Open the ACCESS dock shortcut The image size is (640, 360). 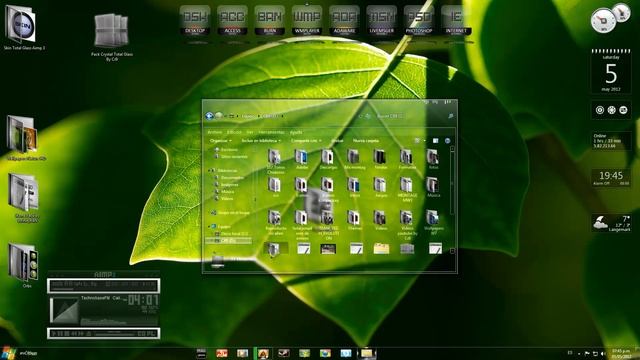pyautogui.click(x=232, y=20)
